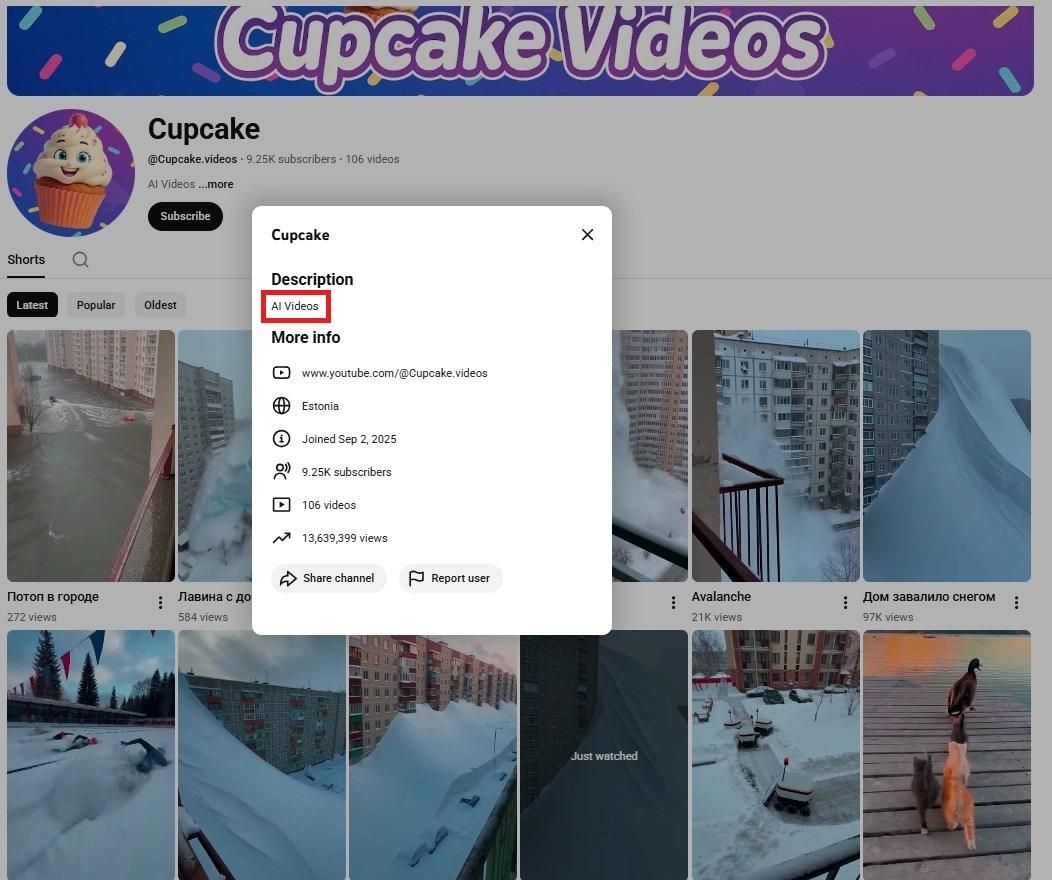Open three-dot menu for Дом завалило снегом
The width and height of the screenshot is (1052, 880).
coord(1016,603)
